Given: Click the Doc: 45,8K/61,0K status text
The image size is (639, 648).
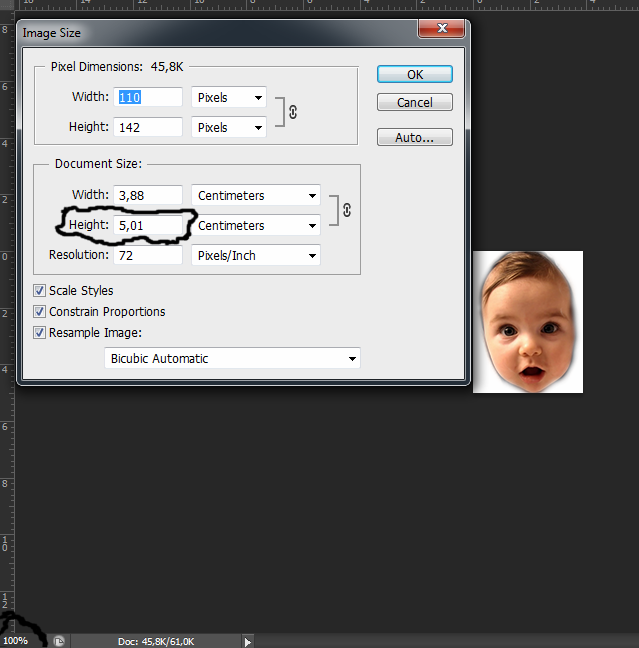Looking at the screenshot, I should pyautogui.click(x=156, y=642).
